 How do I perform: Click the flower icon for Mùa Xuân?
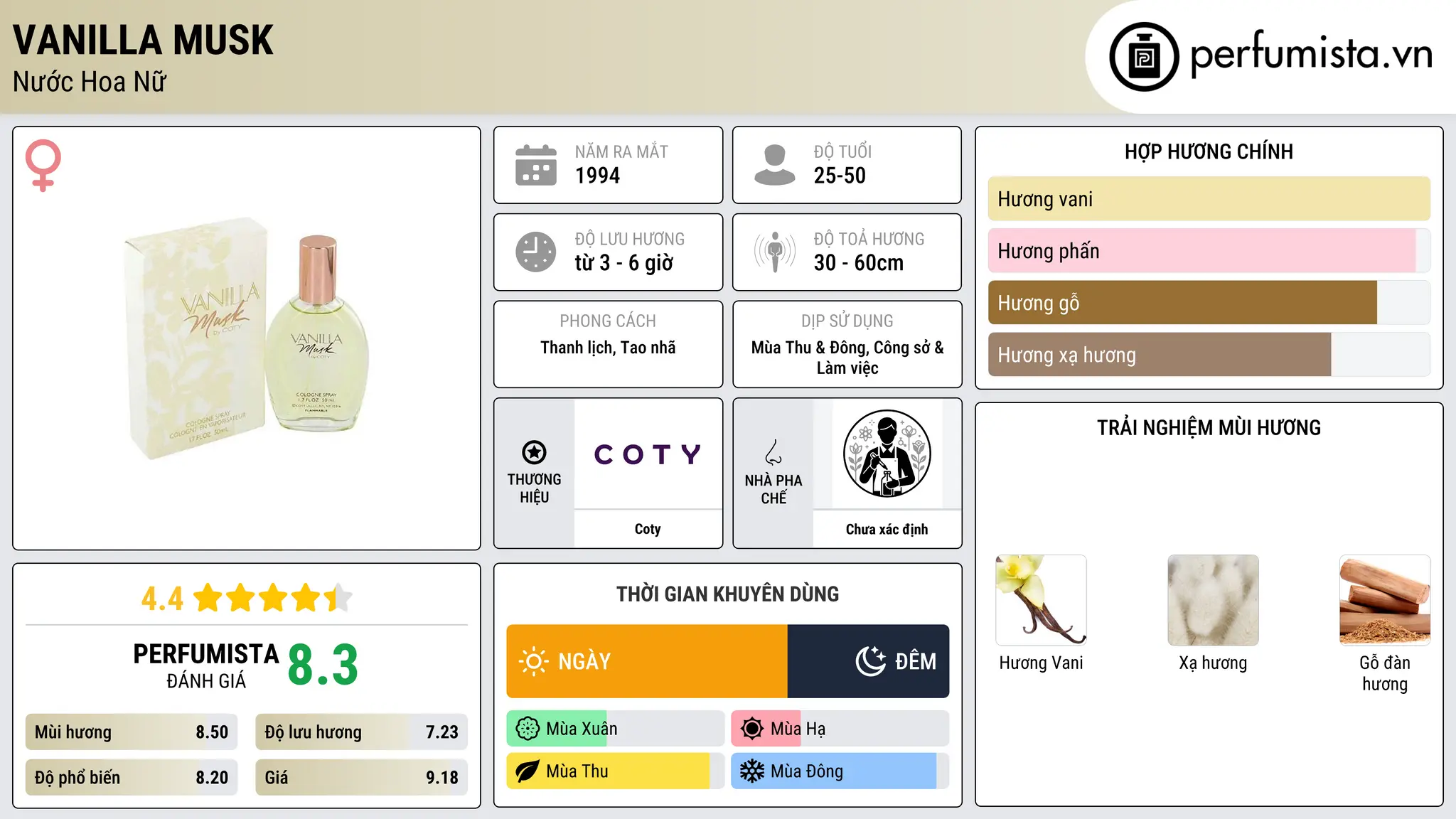point(528,729)
